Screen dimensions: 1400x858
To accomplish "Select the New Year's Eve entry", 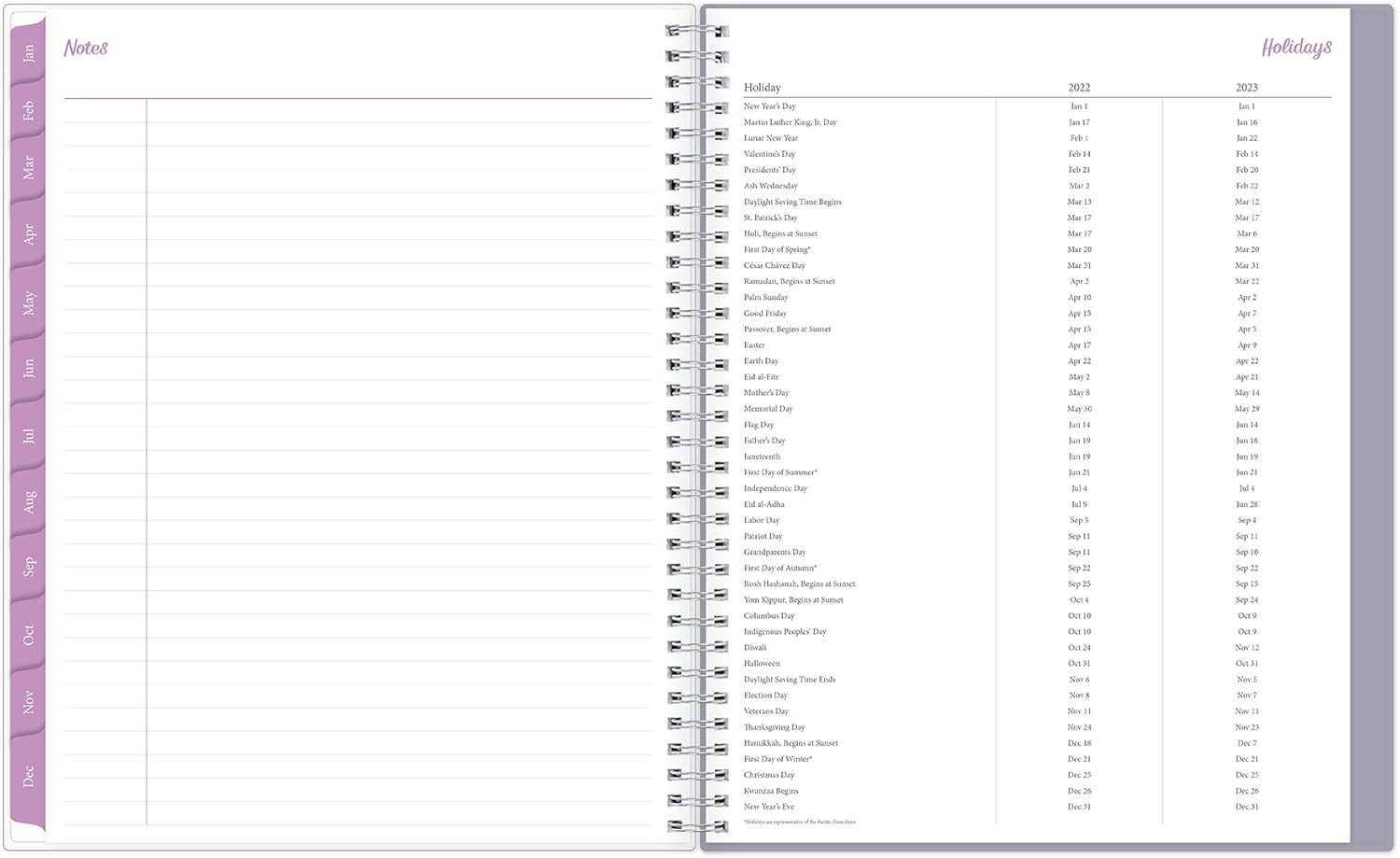I will coord(769,807).
